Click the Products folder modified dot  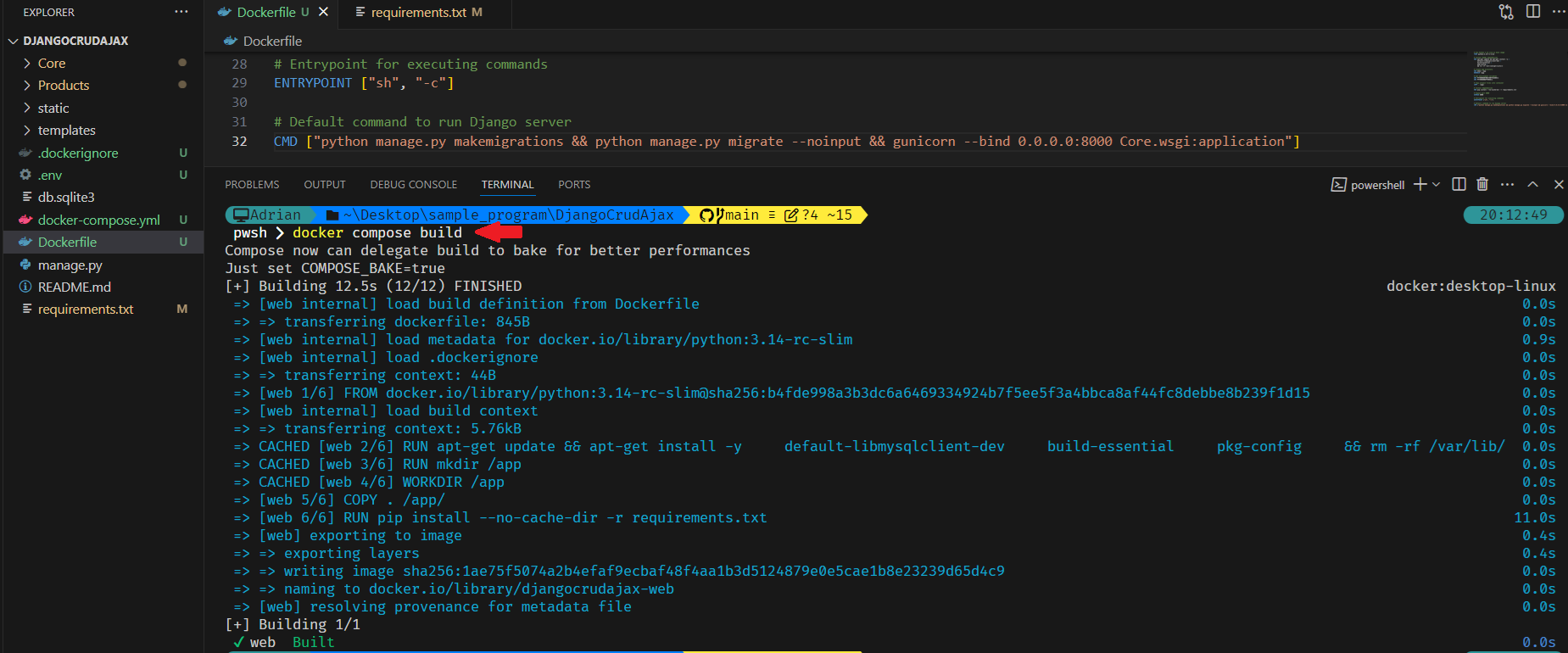(182, 85)
